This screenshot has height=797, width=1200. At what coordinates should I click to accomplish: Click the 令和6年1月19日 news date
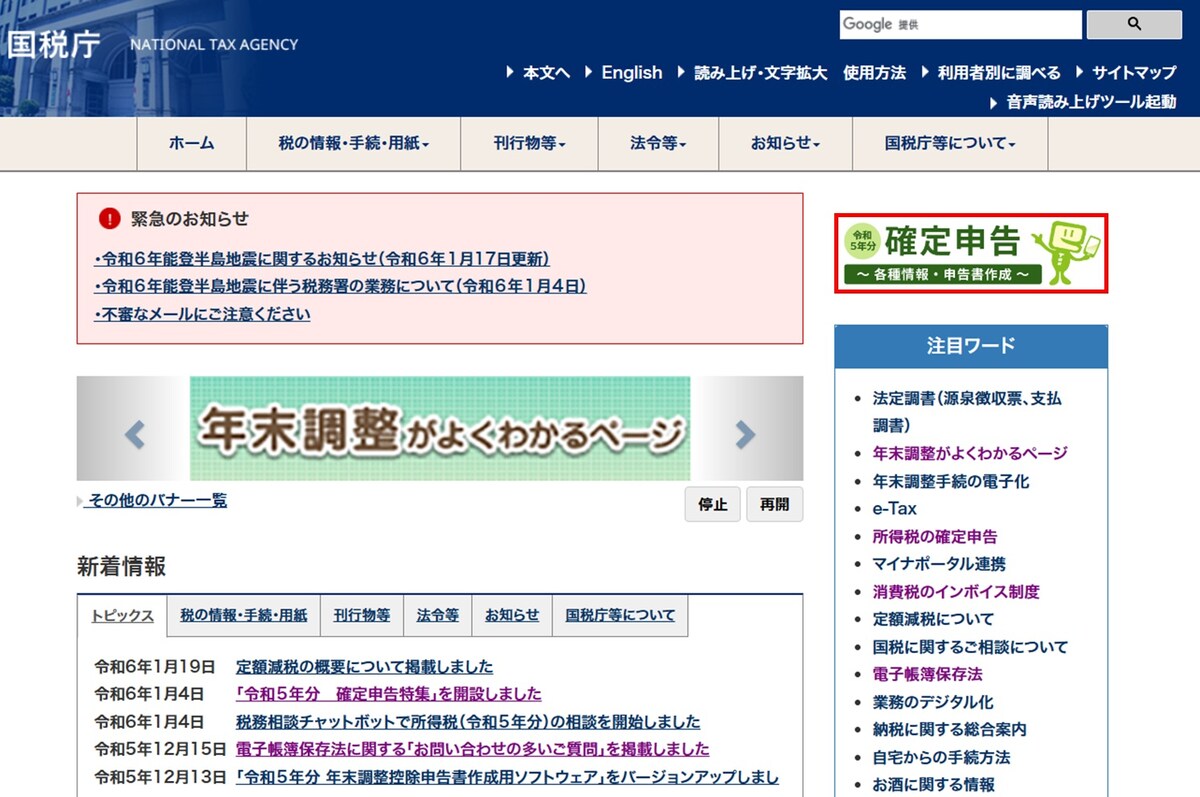click(155, 667)
